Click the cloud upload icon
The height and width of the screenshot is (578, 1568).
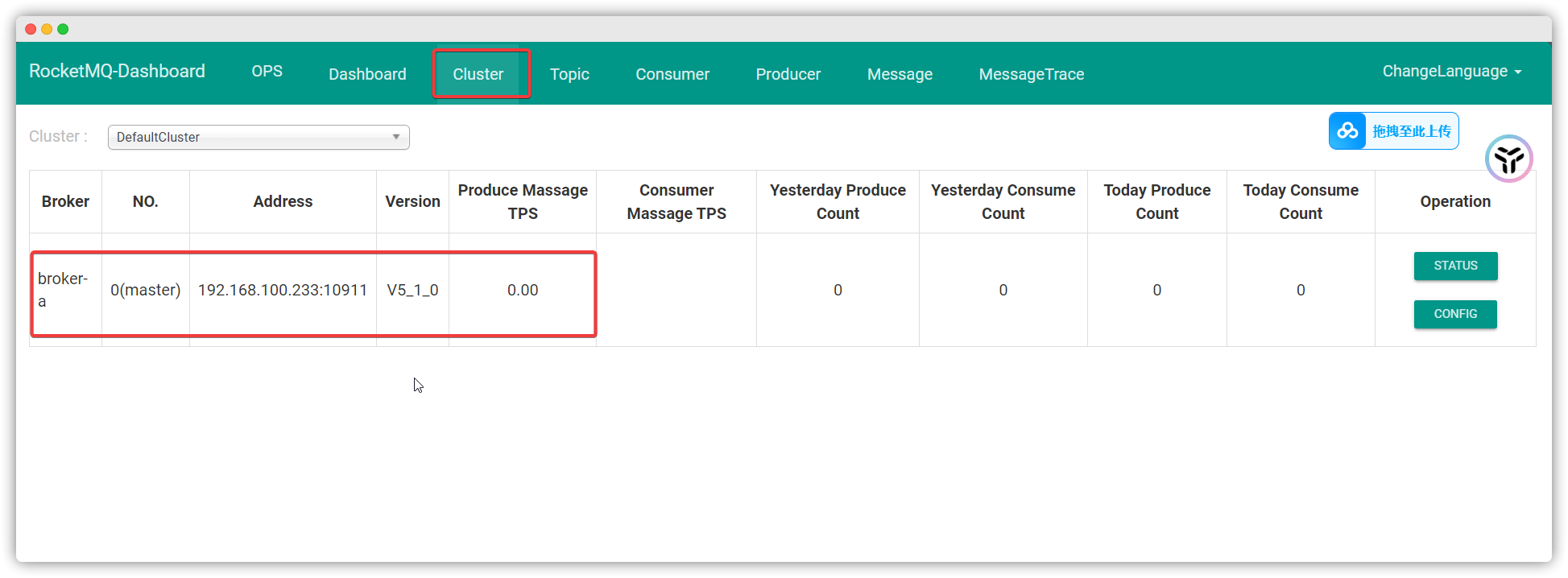1347,131
